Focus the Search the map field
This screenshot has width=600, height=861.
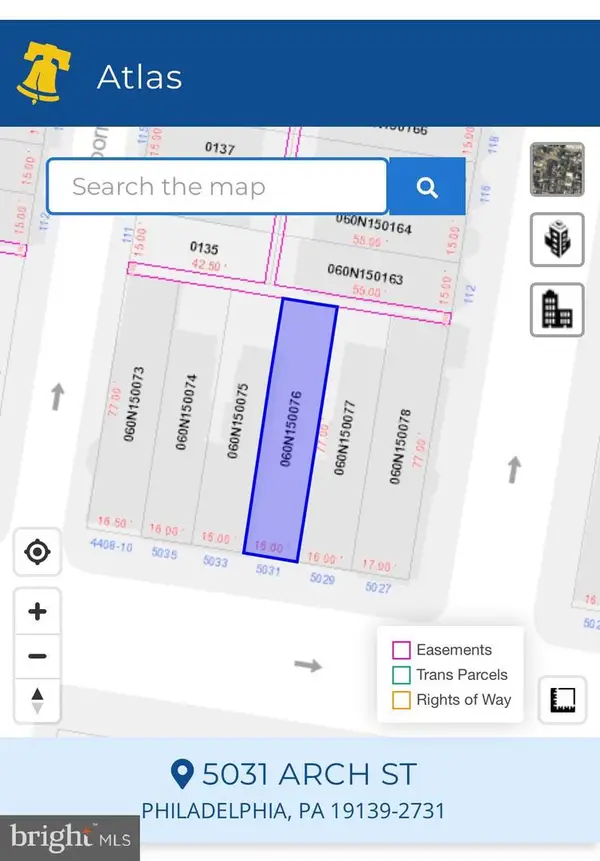pyautogui.click(x=217, y=187)
